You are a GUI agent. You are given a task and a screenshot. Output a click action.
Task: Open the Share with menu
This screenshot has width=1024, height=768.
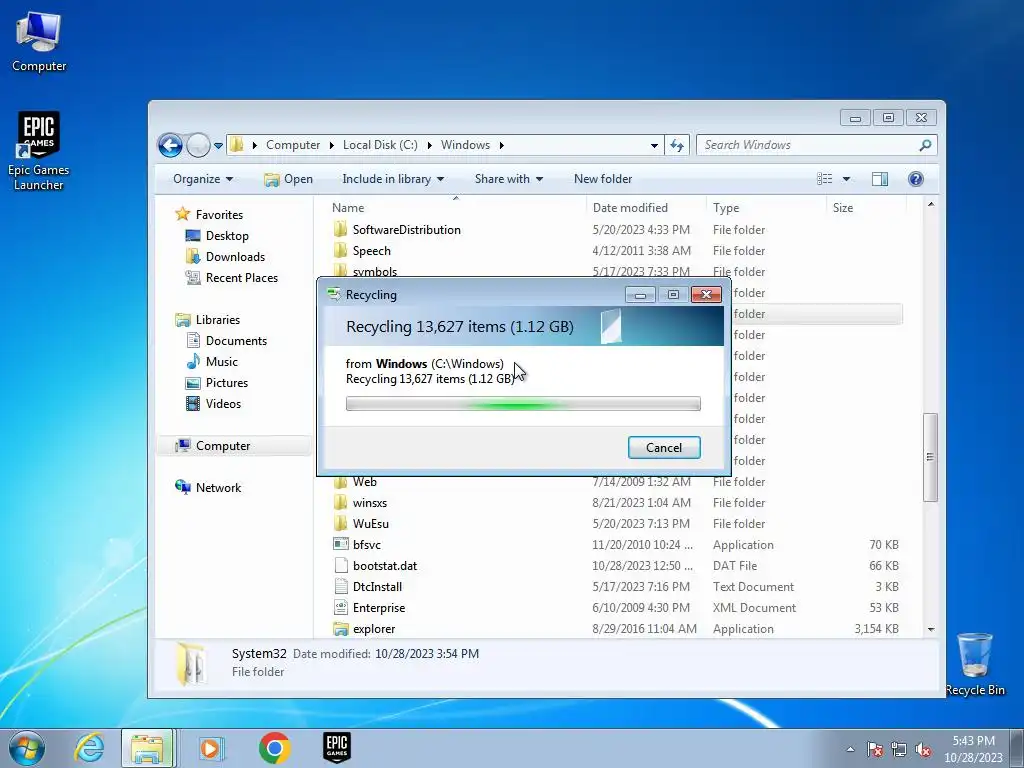(509, 179)
